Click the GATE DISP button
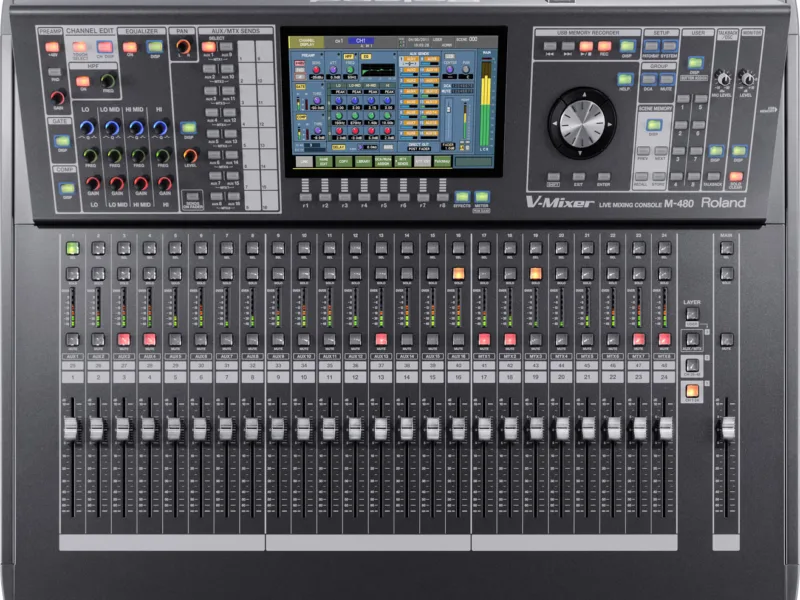This screenshot has width=800, height=600. (62, 141)
